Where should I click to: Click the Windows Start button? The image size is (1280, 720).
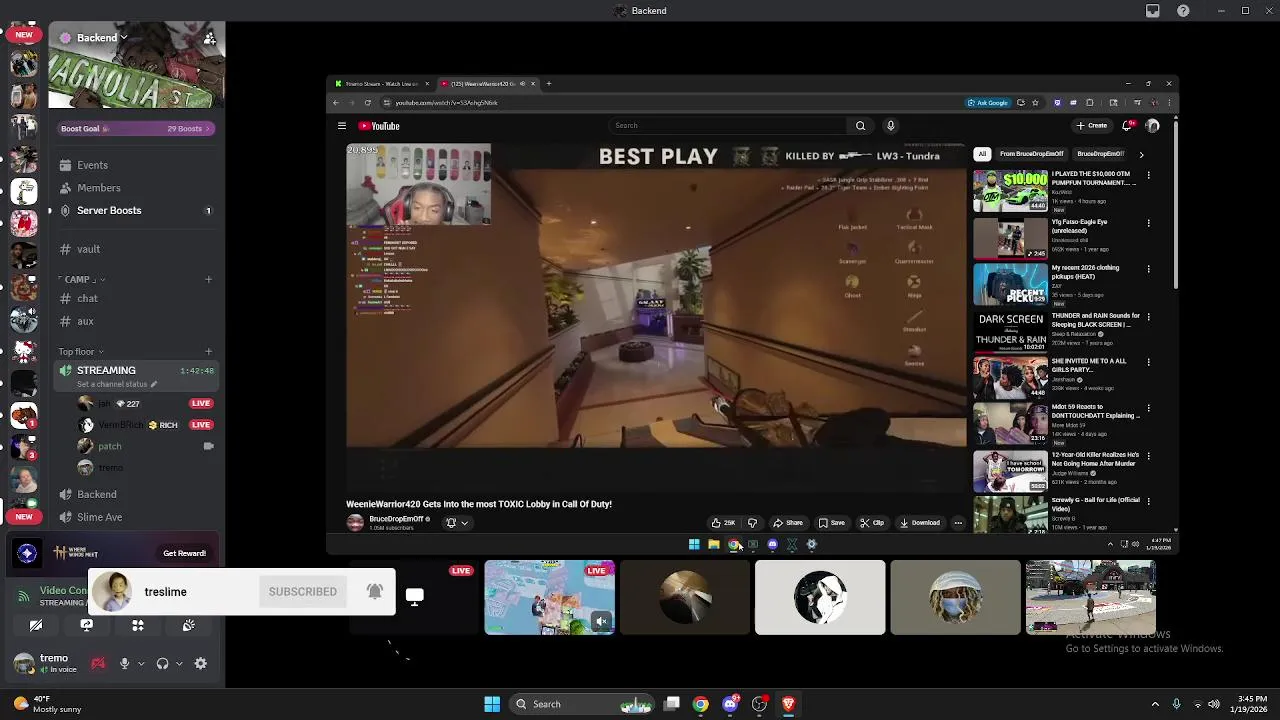pyautogui.click(x=492, y=704)
